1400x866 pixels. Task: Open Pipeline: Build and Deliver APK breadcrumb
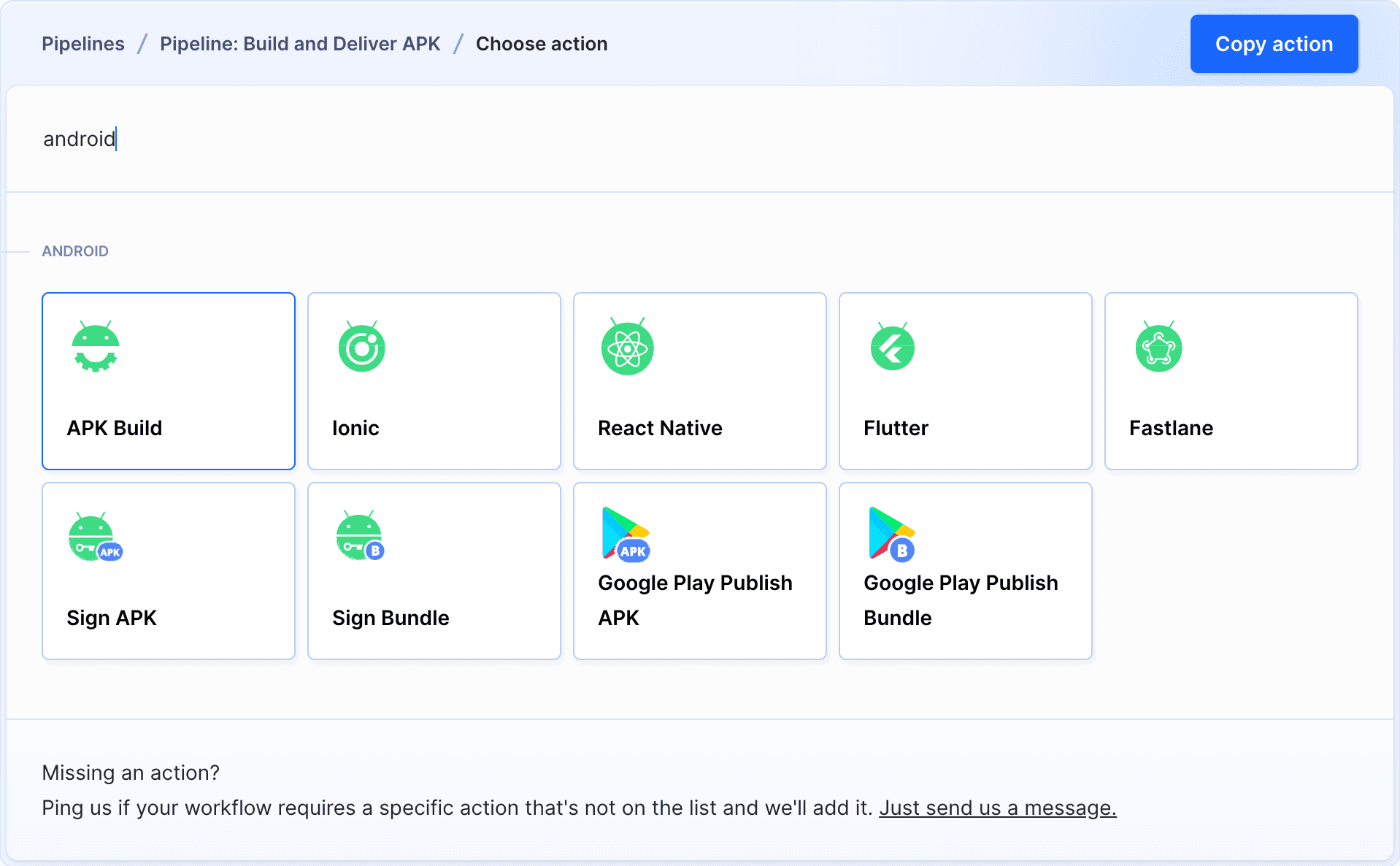point(300,44)
